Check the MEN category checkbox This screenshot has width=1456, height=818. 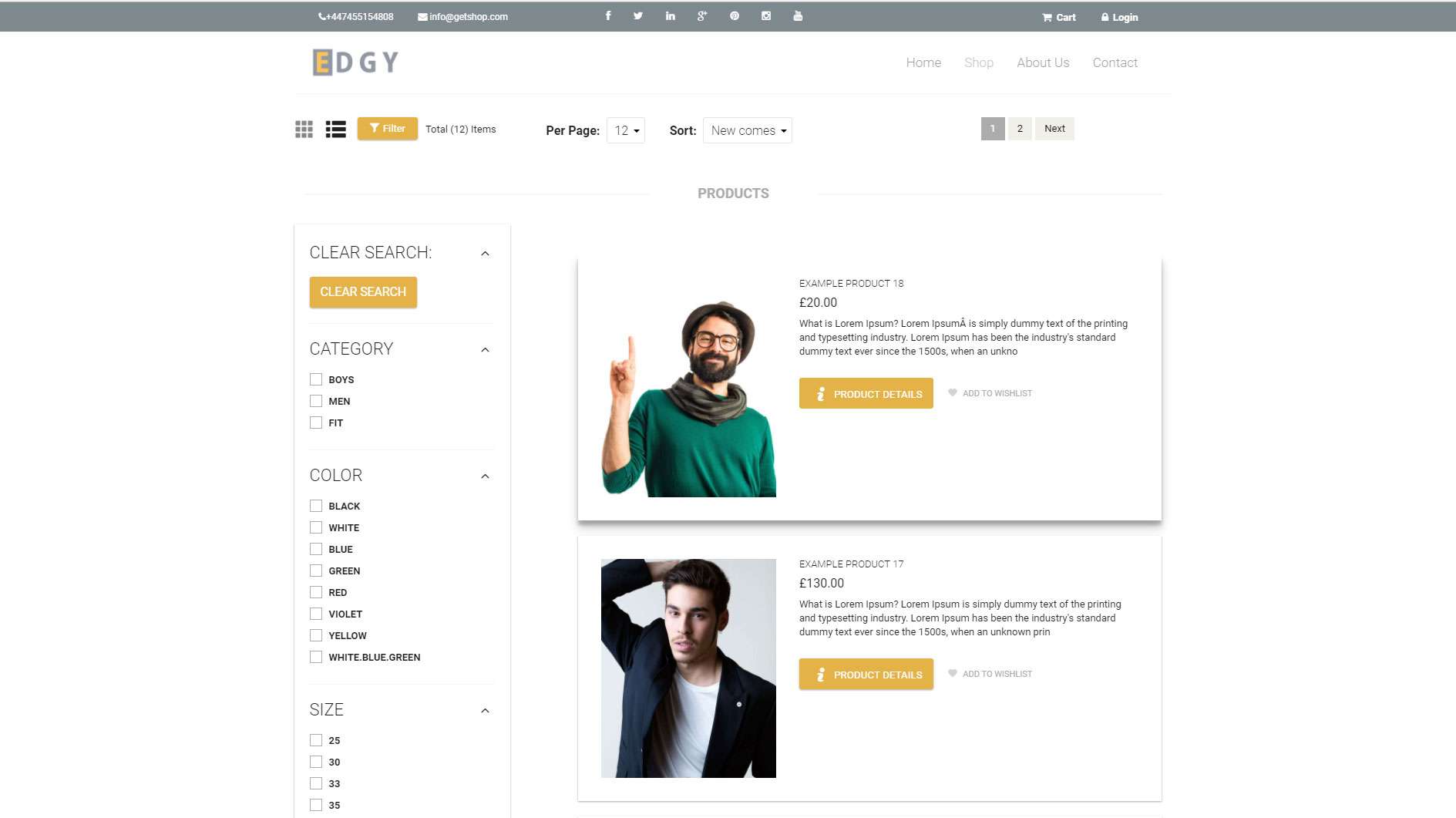coord(316,401)
